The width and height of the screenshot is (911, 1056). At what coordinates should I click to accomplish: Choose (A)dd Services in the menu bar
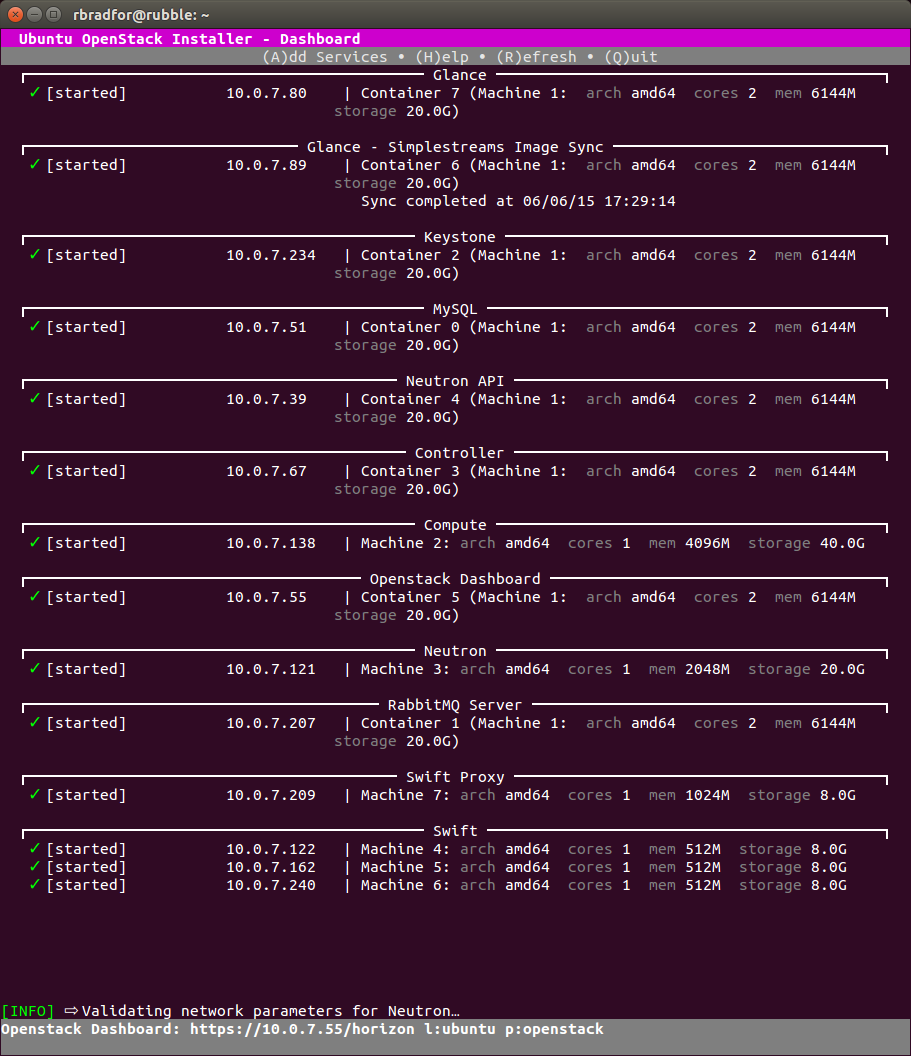click(x=325, y=57)
